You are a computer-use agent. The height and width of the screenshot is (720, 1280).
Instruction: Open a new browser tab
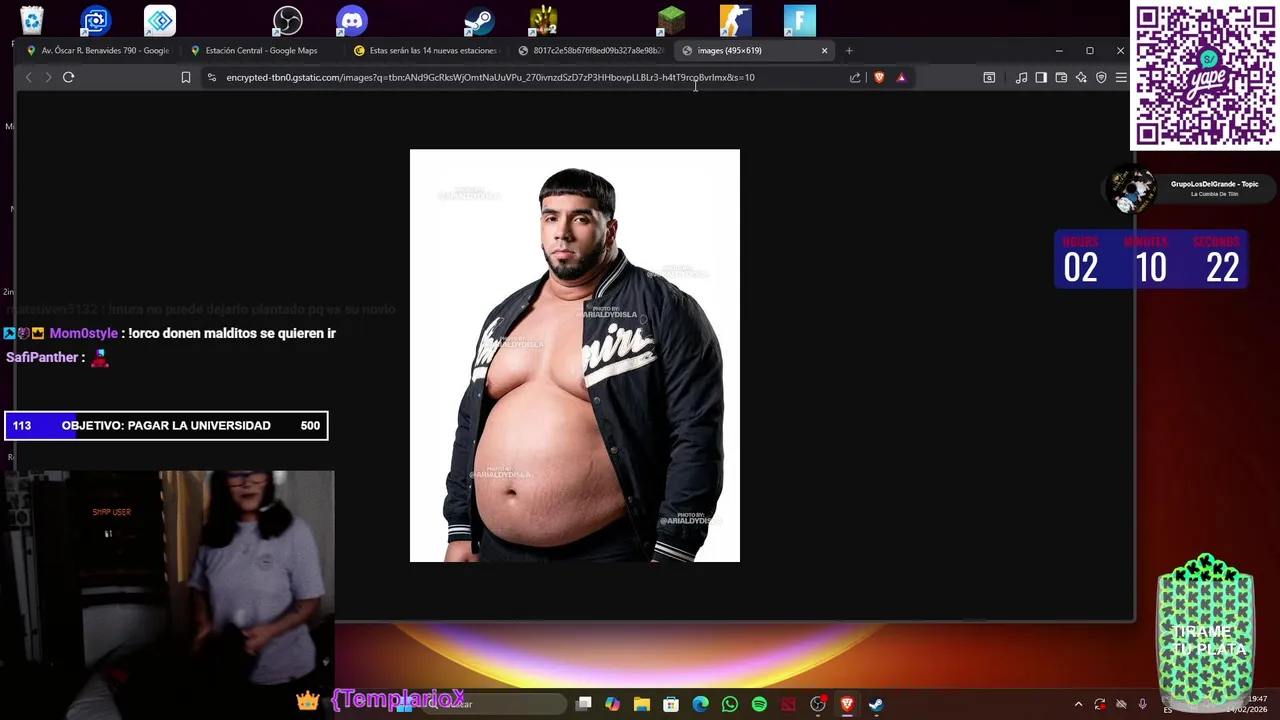[849, 50]
